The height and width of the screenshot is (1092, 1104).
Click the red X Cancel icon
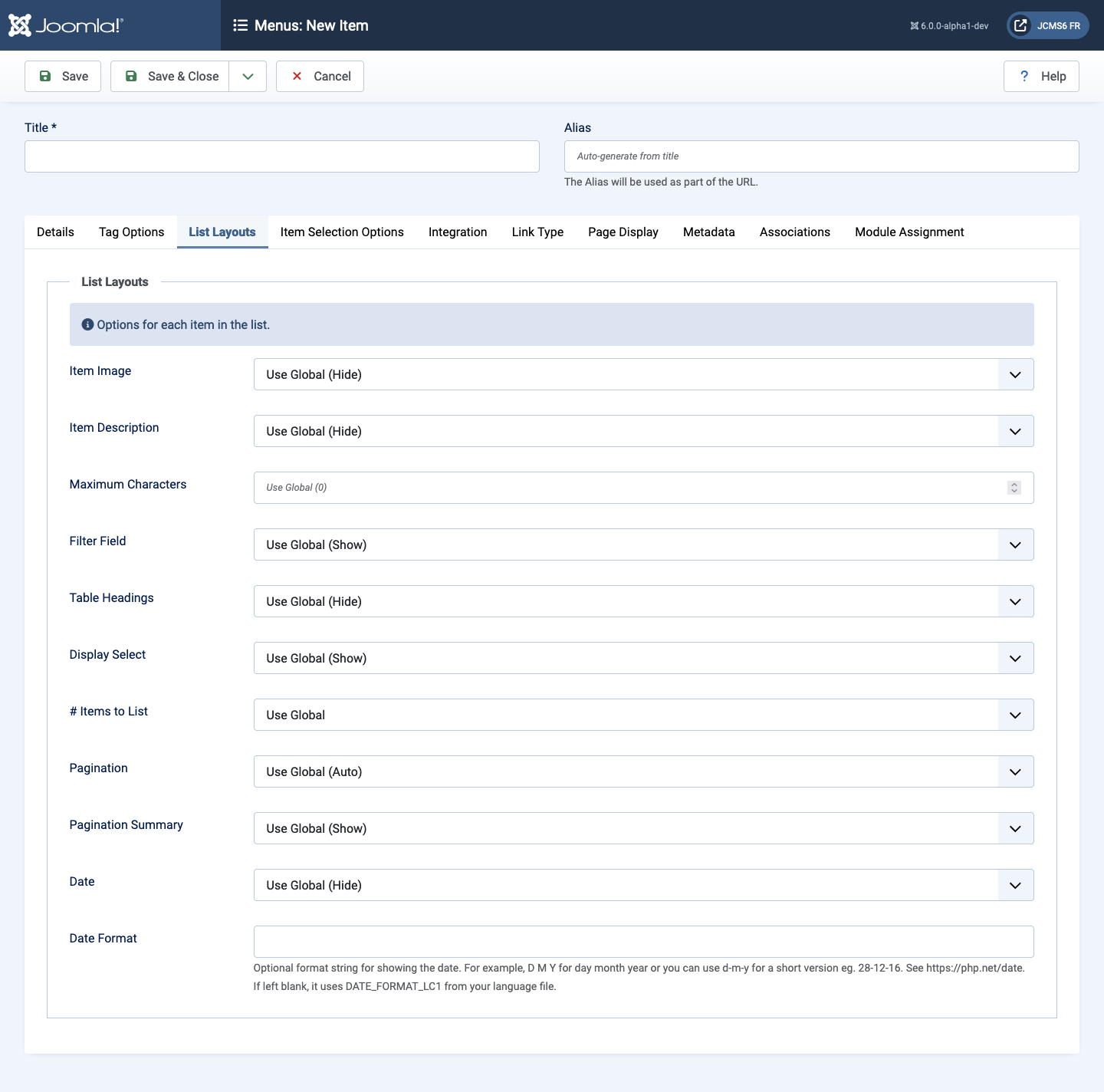coord(297,76)
